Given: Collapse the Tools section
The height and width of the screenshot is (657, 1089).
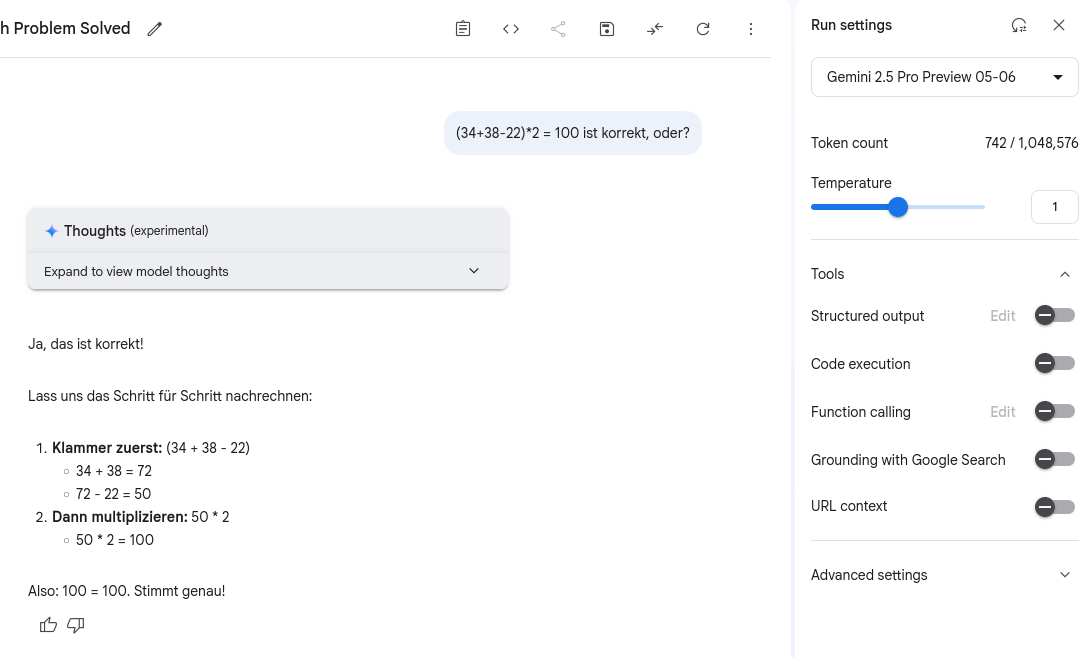Looking at the screenshot, I should [x=1064, y=274].
